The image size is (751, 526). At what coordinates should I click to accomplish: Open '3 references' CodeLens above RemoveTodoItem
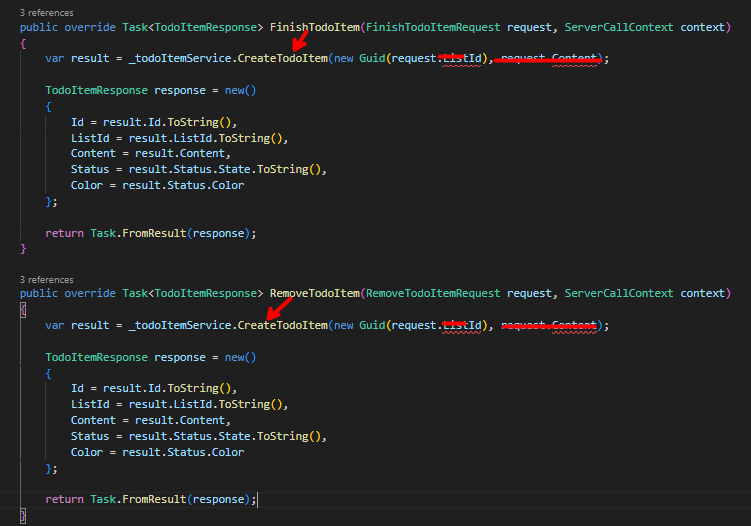(x=46, y=280)
